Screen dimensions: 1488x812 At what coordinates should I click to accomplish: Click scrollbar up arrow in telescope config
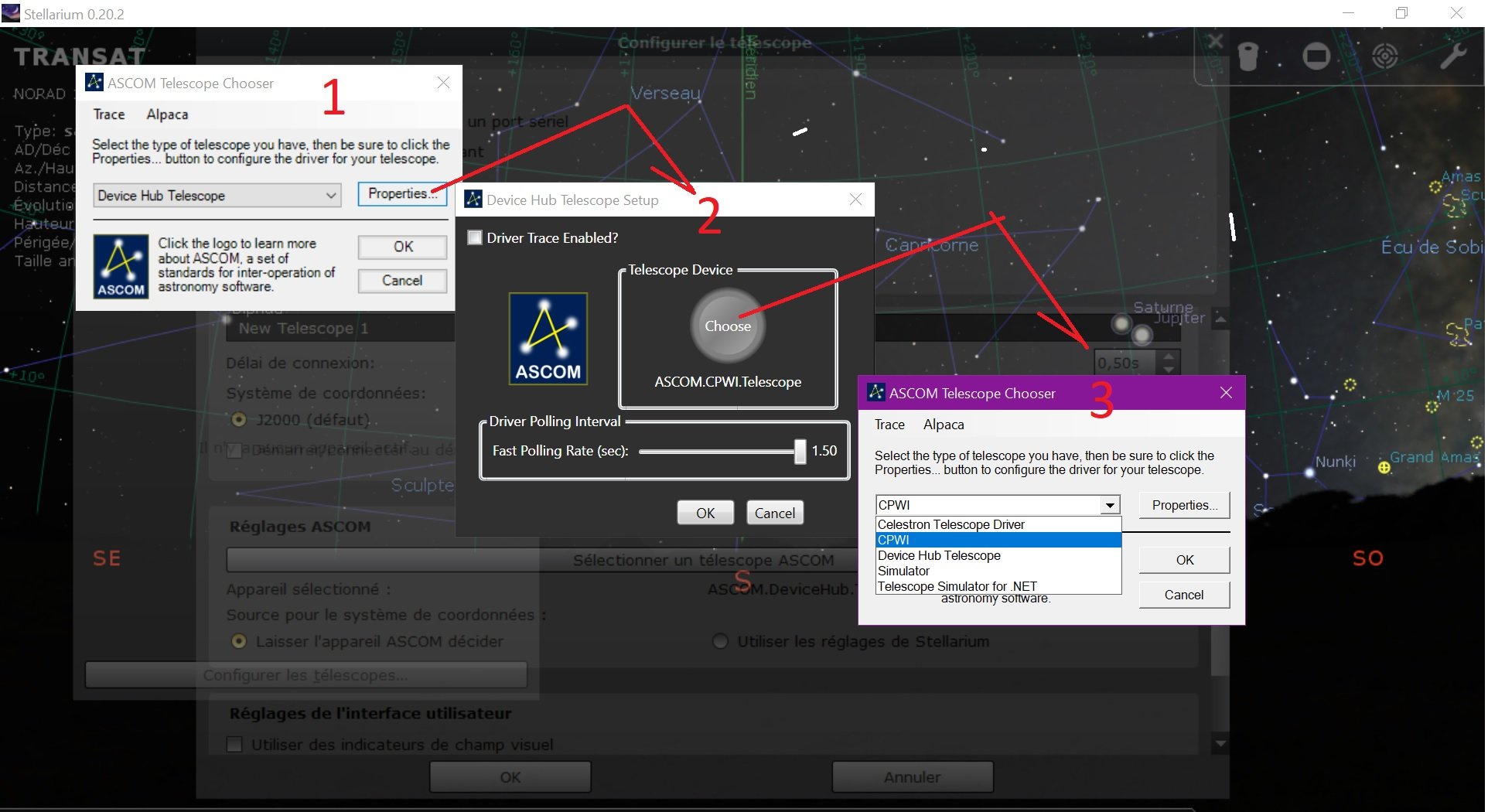[1220, 319]
